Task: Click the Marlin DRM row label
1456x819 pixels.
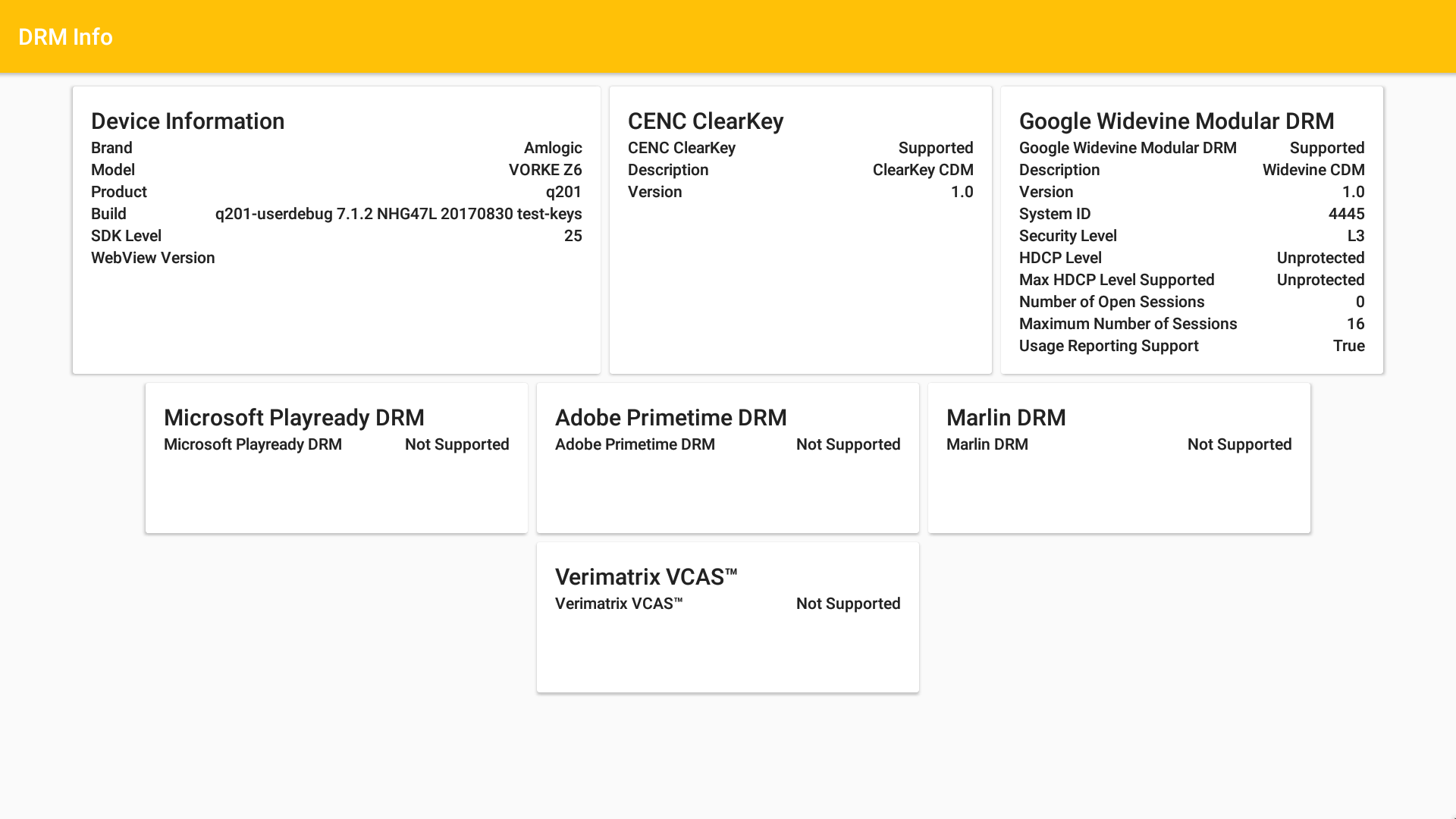Action: pyautogui.click(x=987, y=444)
